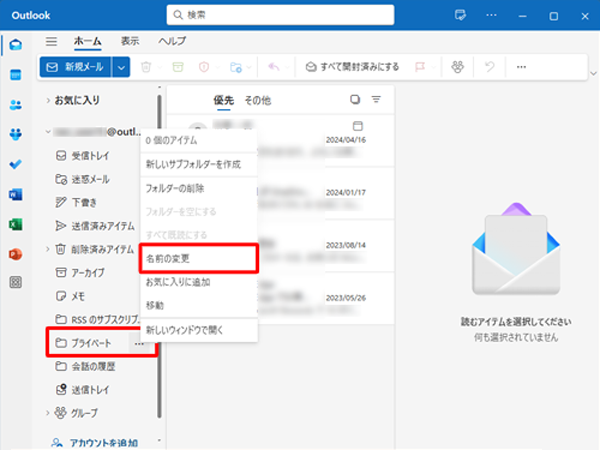Click the Report shield icon in toolbar
Screen dimensions: 600x450
(x=204, y=67)
